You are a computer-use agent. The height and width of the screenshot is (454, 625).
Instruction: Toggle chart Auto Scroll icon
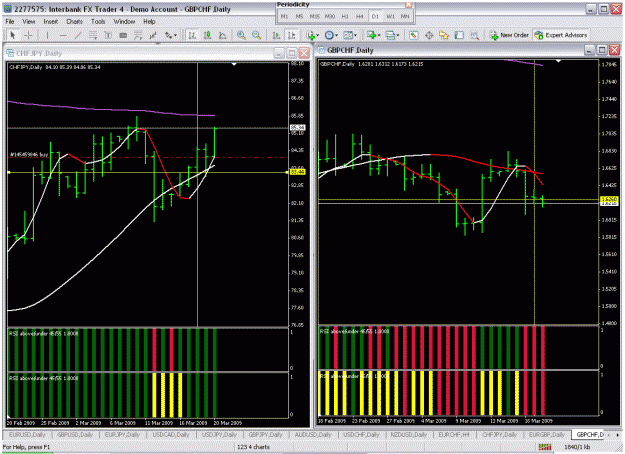[x=276, y=35]
